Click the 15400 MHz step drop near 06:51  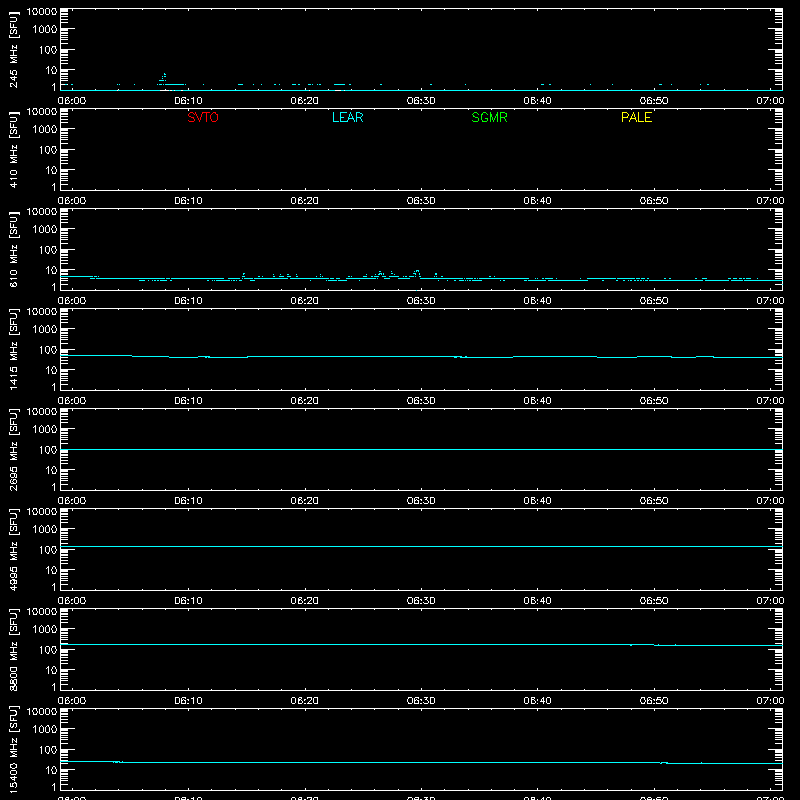click(x=664, y=763)
